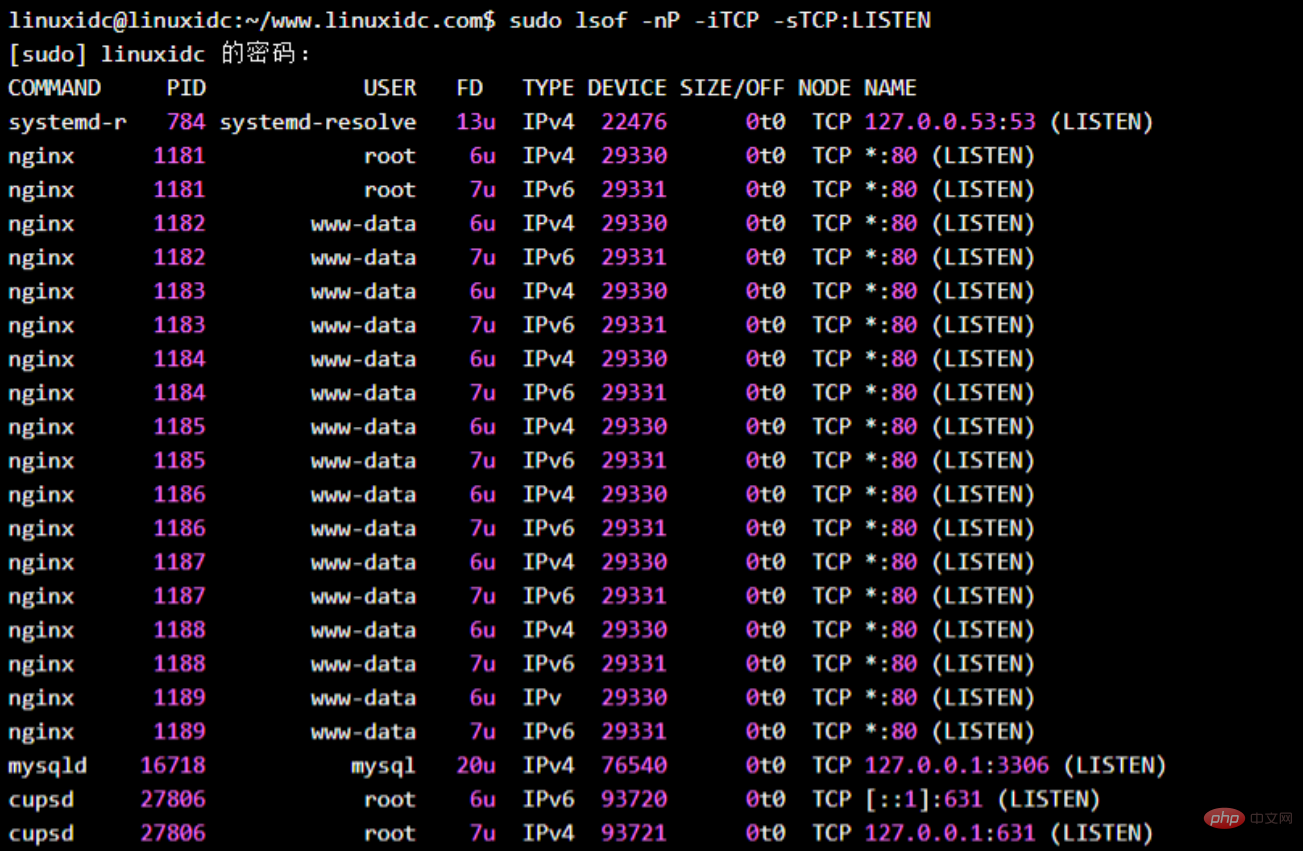1303x851 pixels.
Task: Click PID 1188 in its 6u row
Action: tap(180, 630)
